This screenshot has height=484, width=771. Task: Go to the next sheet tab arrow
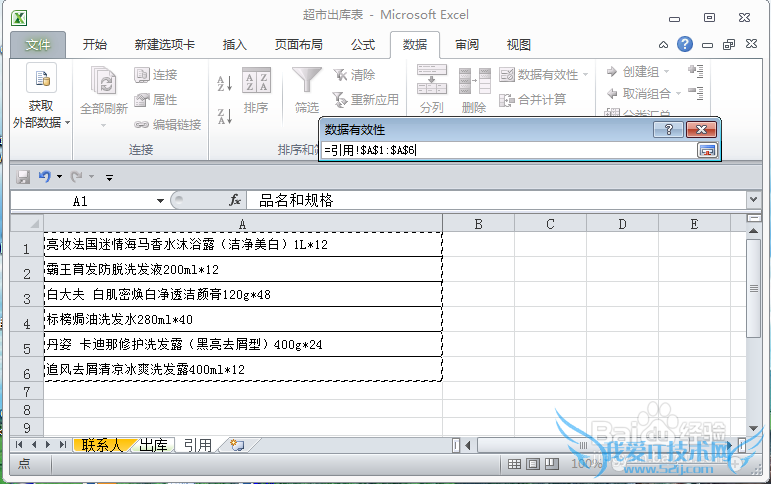48,445
